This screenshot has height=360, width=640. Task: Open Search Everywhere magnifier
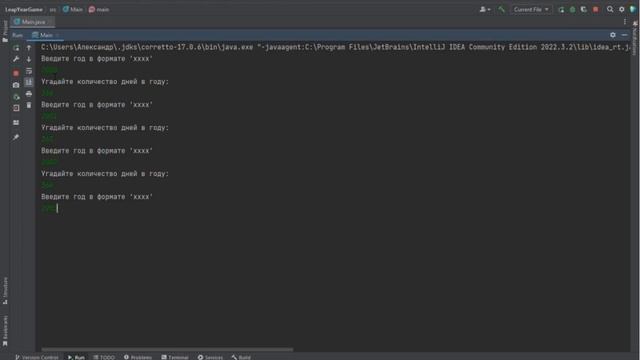click(x=610, y=9)
